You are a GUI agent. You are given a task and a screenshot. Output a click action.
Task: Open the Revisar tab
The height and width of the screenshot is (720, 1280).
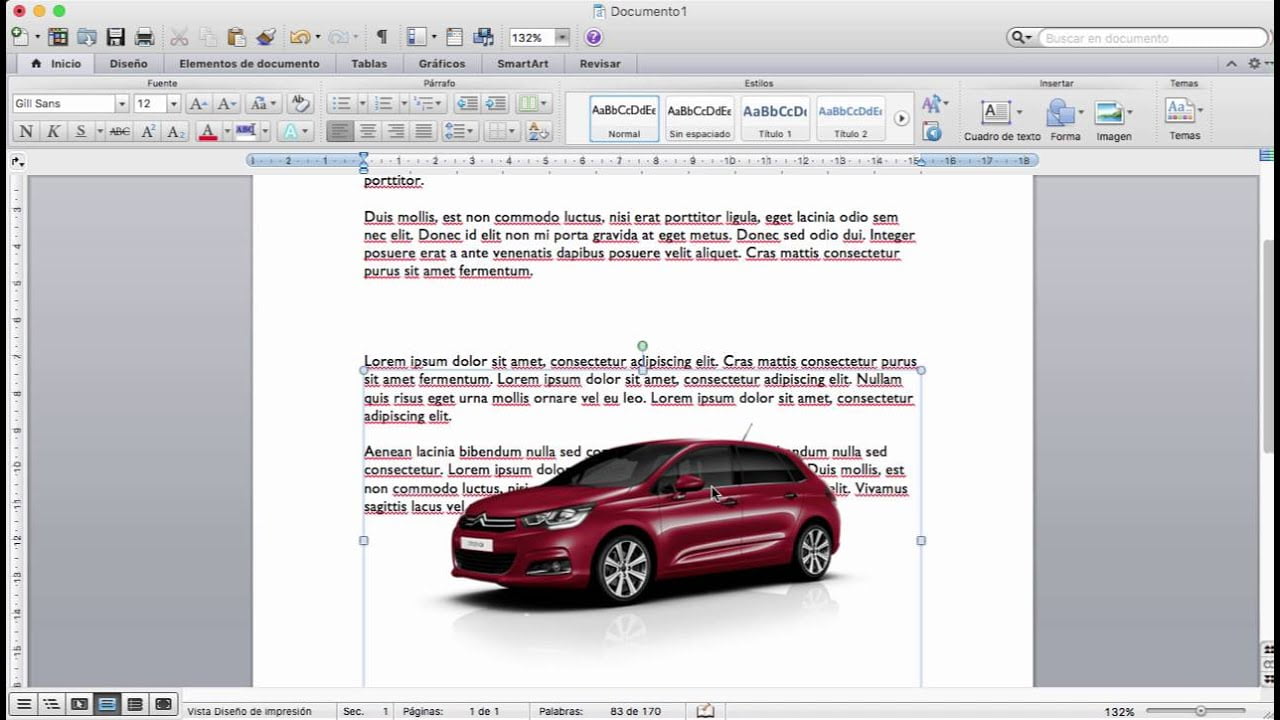pos(600,63)
